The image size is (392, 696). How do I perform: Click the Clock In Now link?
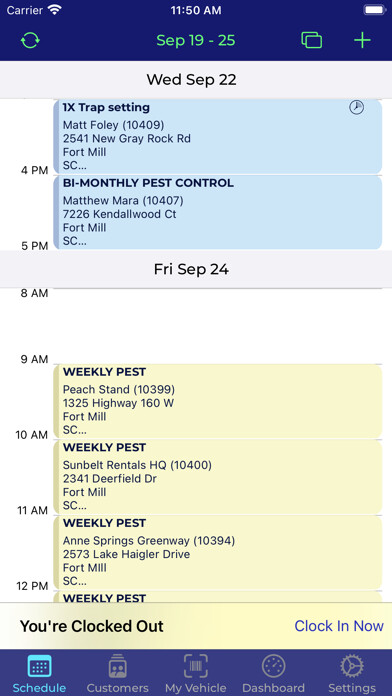(339, 626)
